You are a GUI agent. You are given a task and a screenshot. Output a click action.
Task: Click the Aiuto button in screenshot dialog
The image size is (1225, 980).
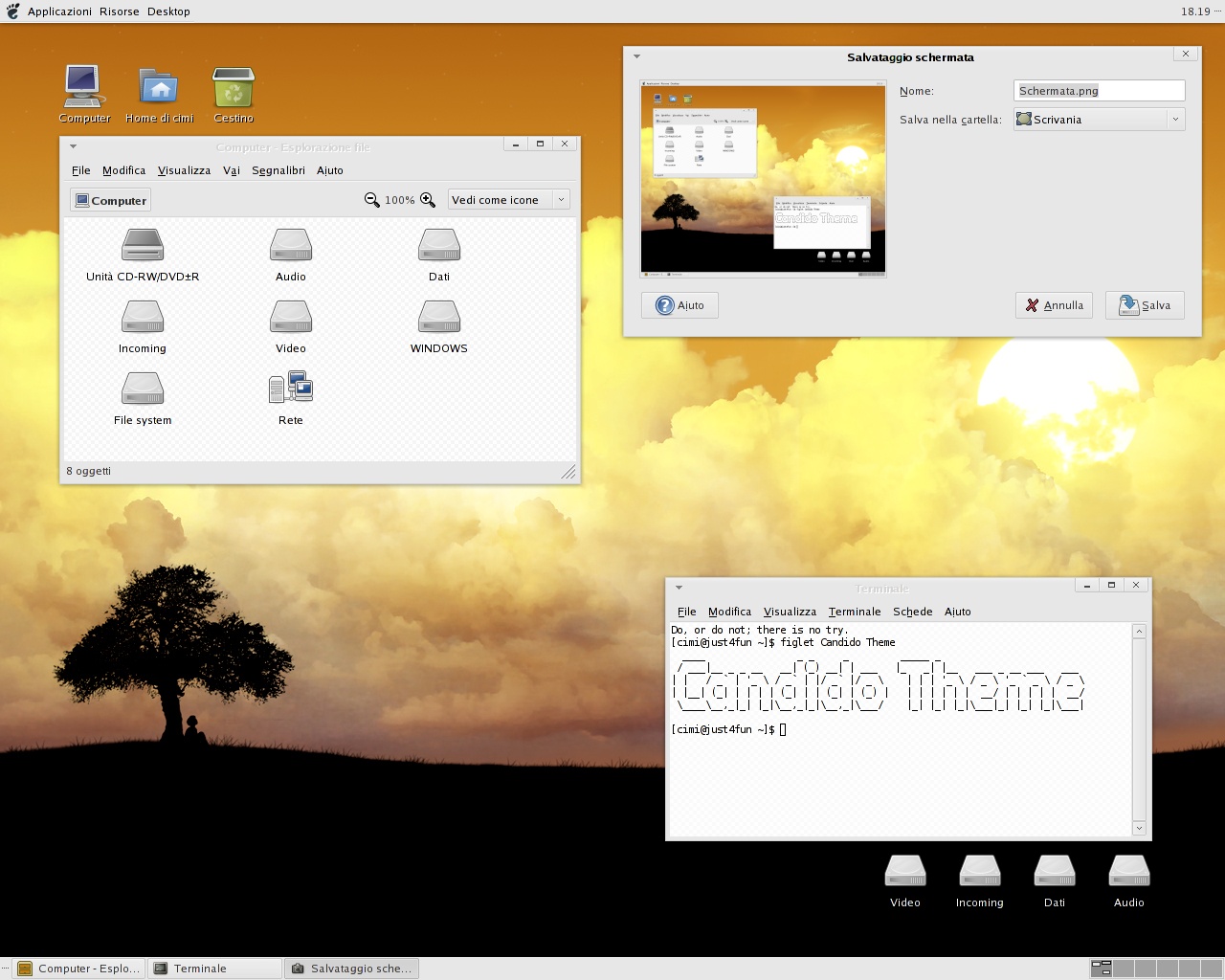click(679, 305)
